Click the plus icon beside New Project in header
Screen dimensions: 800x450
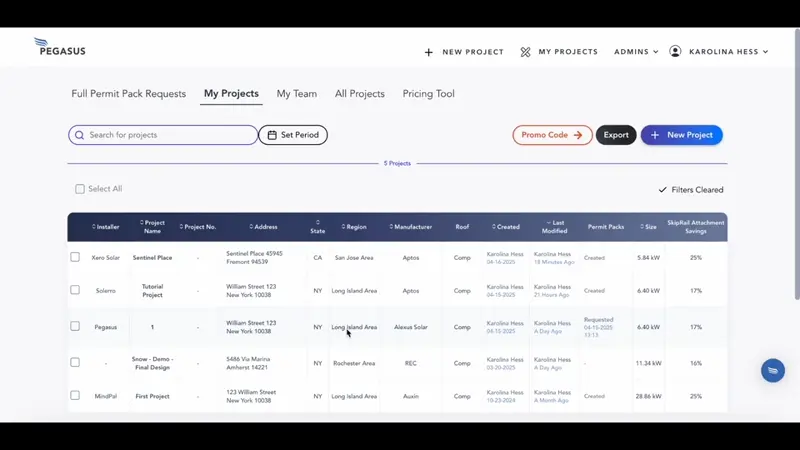(429, 52)
